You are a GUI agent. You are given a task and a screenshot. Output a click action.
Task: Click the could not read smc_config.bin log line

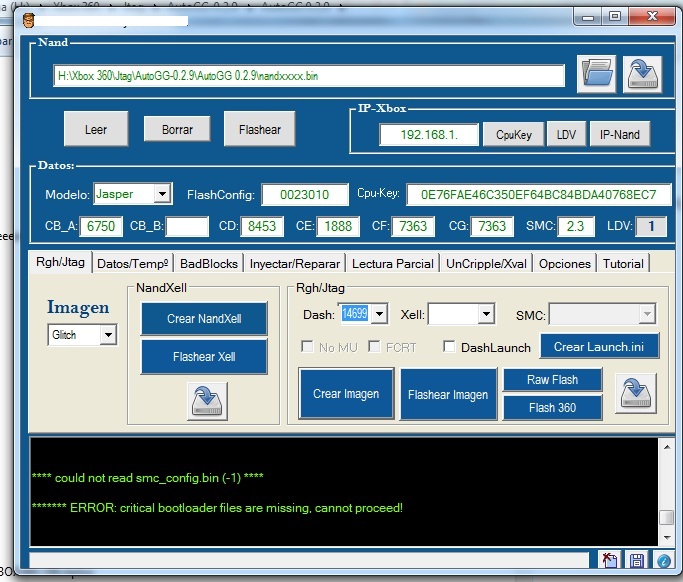147,478
